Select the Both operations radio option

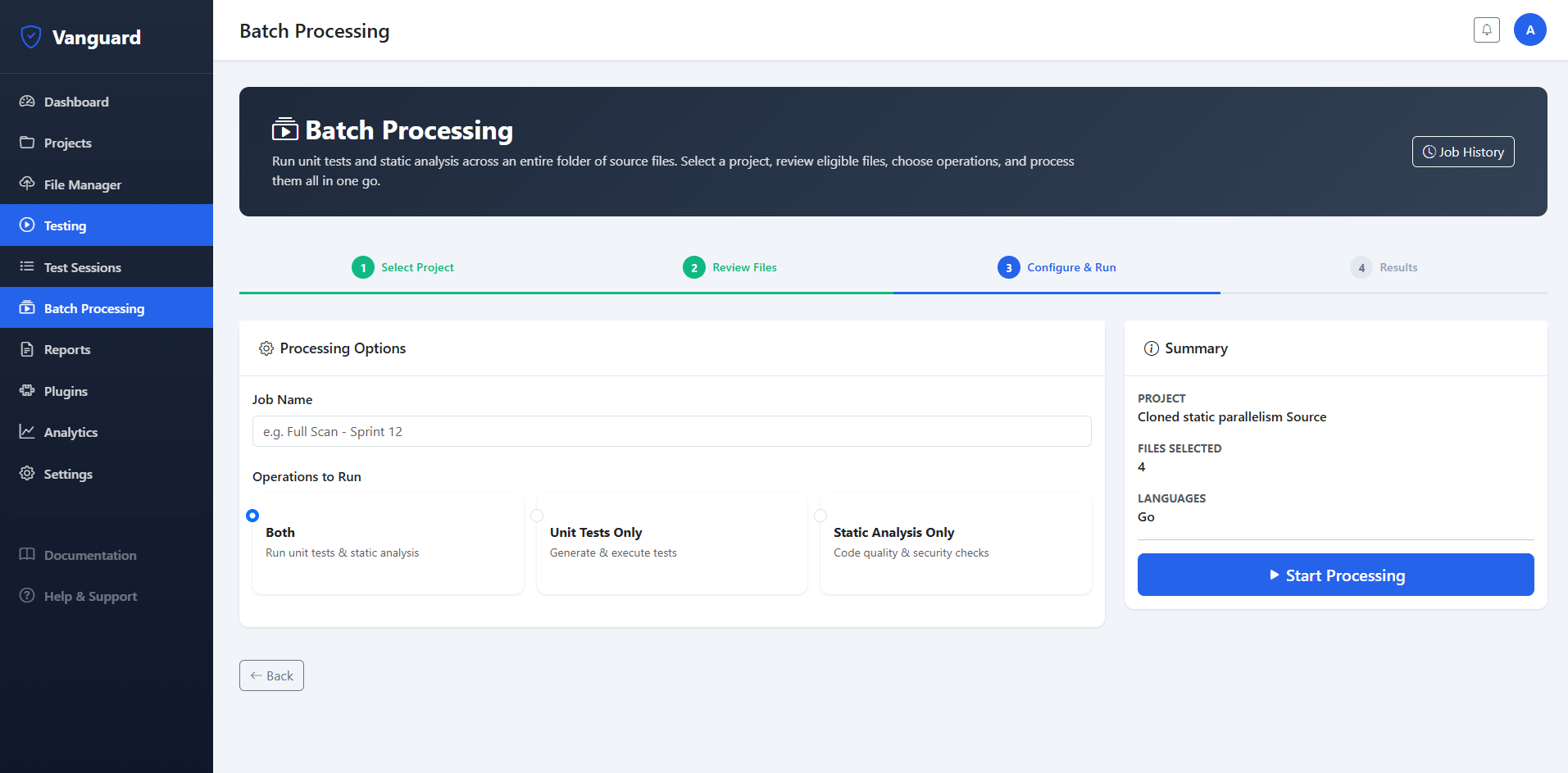[x=252, y=516]
